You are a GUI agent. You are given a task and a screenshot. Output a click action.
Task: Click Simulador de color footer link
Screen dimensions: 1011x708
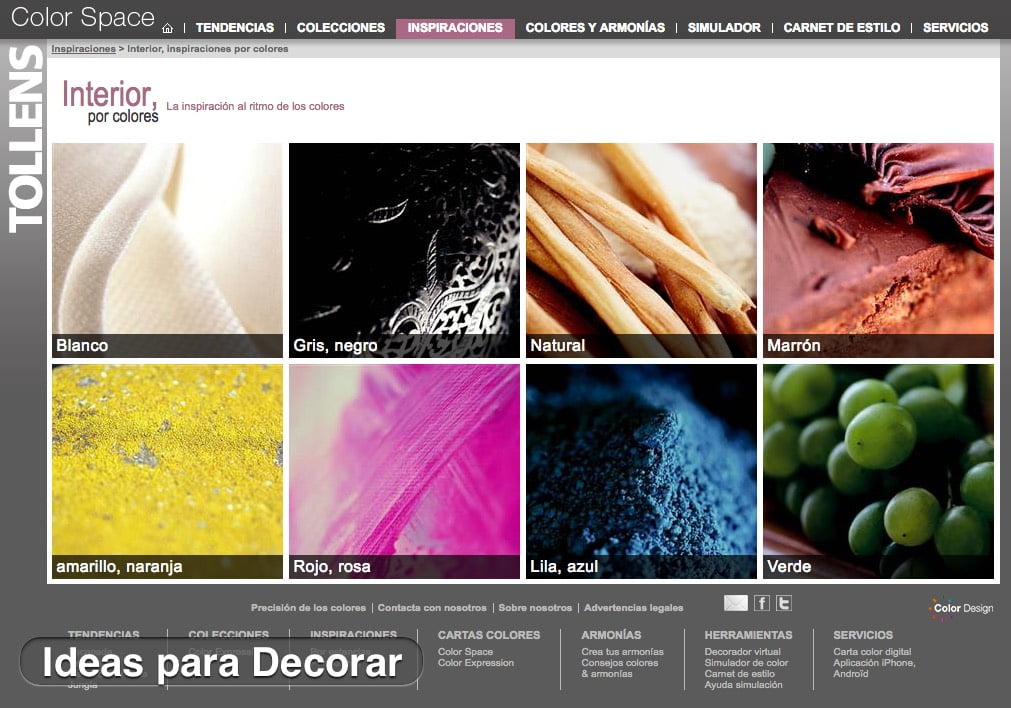click(x=746, y=663)
